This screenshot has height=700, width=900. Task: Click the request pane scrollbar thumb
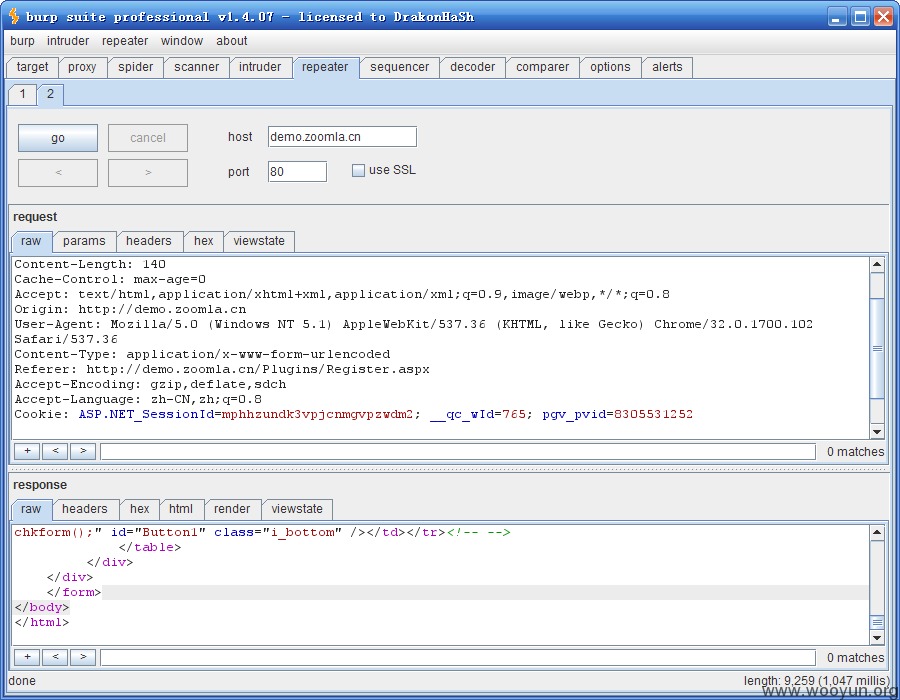(876, 348)
